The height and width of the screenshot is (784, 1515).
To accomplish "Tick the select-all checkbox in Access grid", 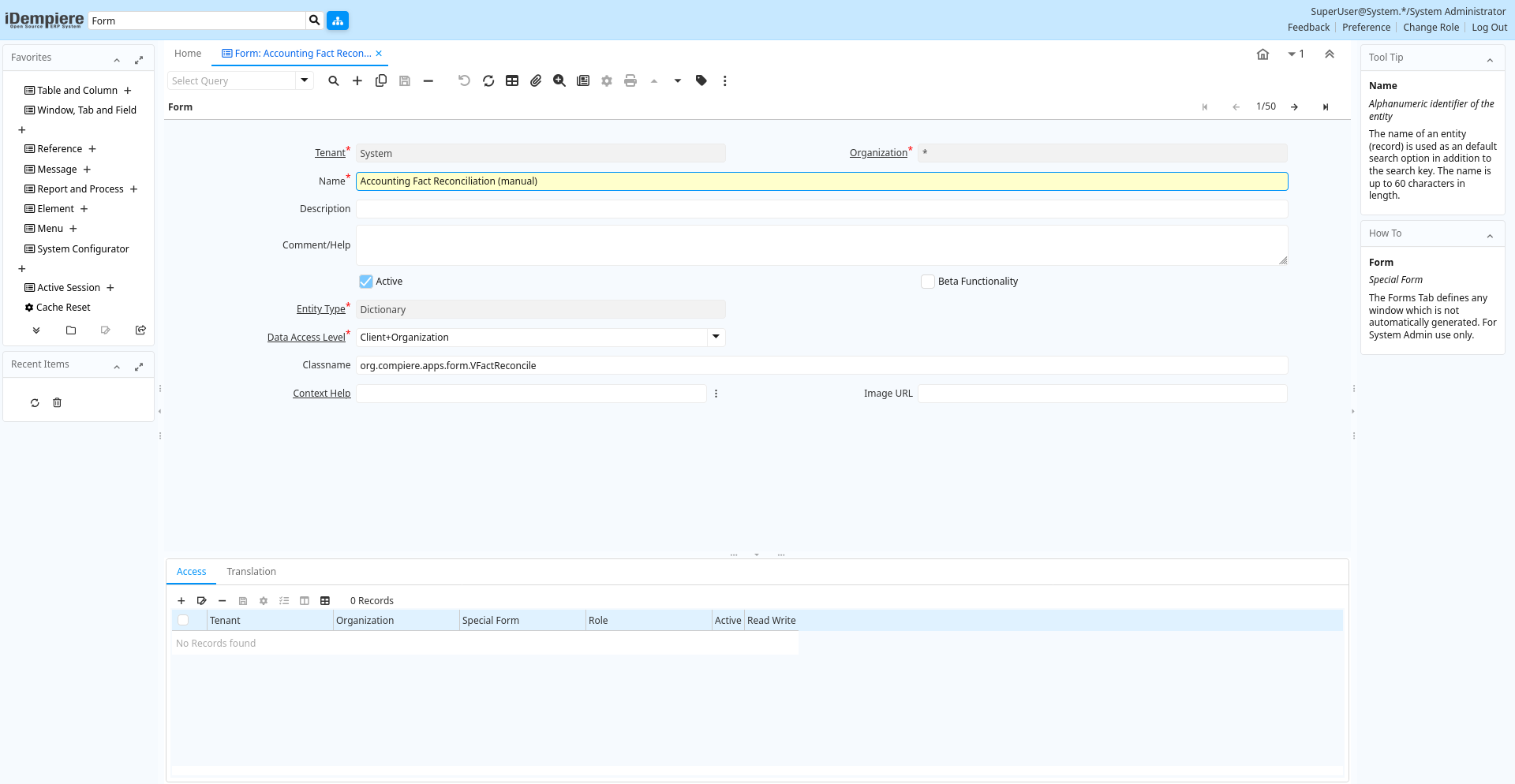I will (x=183, y=621).
